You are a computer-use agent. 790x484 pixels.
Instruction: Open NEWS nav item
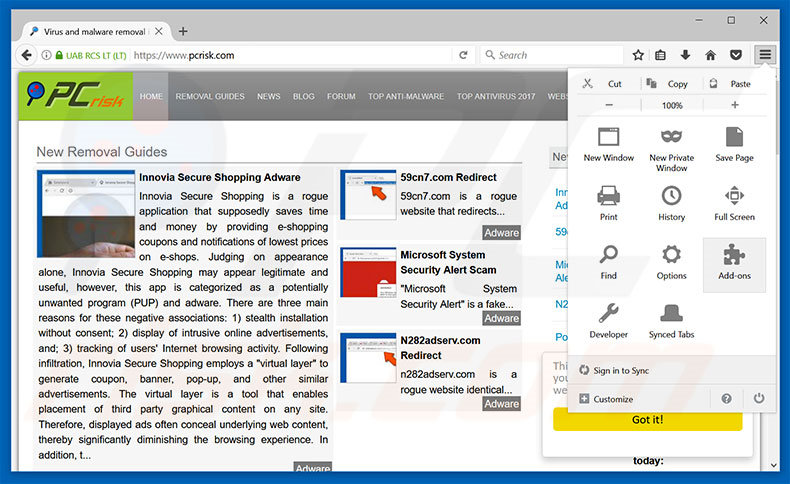tap(269, 96)
